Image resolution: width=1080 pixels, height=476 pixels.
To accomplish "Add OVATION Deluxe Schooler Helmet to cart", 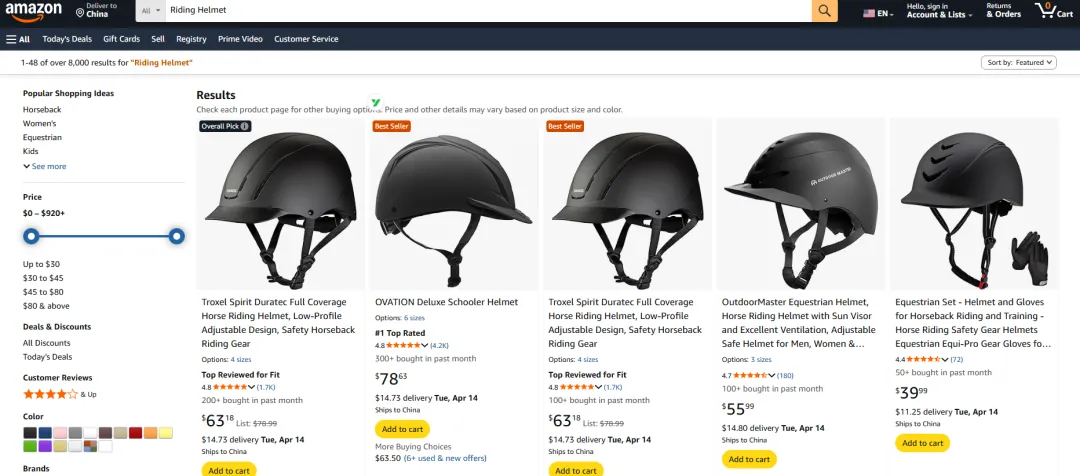I will pyautogui.click(x=402, y=428).
